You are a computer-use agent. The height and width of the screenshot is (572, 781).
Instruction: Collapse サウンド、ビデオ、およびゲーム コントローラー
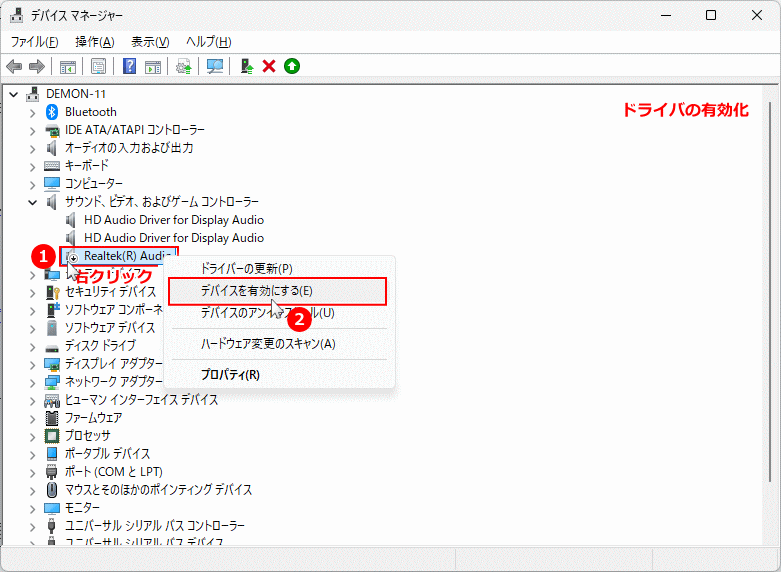pos(32,202)
